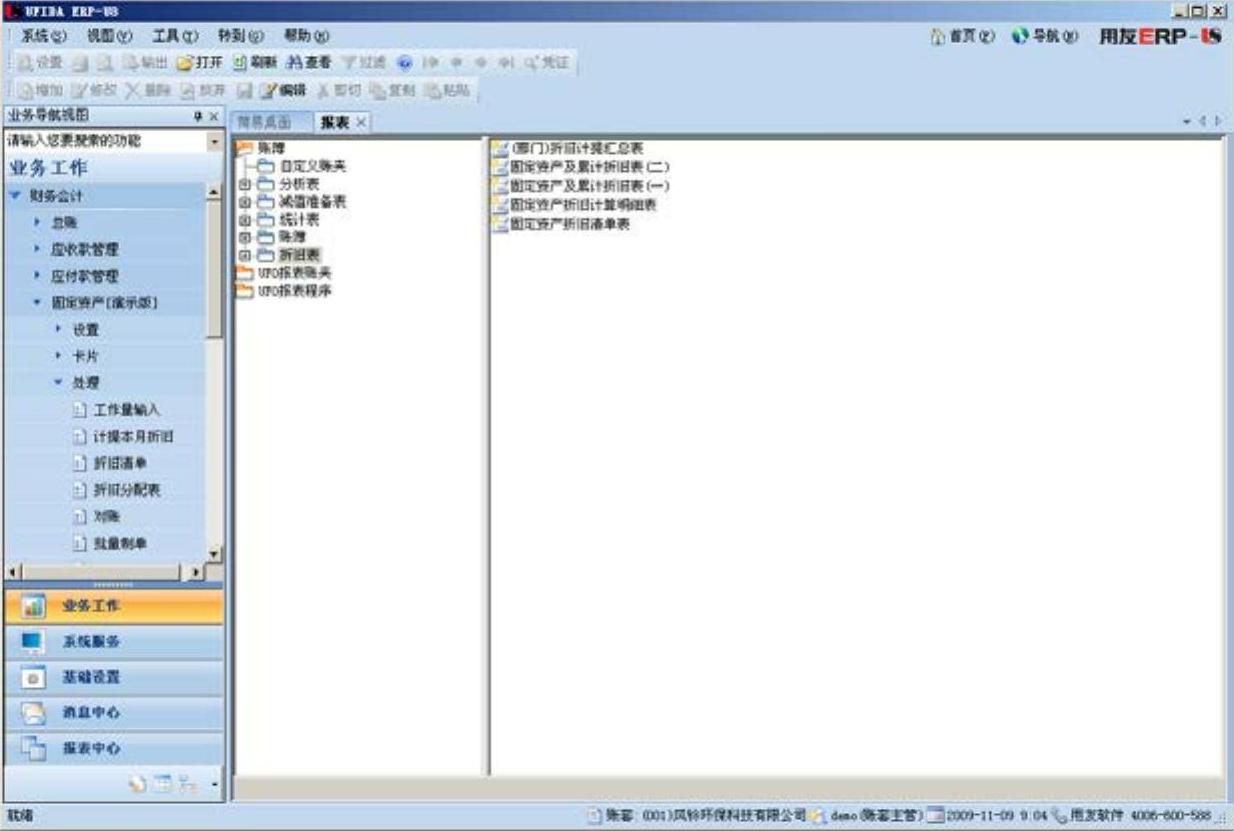
Task: Select the 自定义账夹 folder
Action: tap(301, 166)
